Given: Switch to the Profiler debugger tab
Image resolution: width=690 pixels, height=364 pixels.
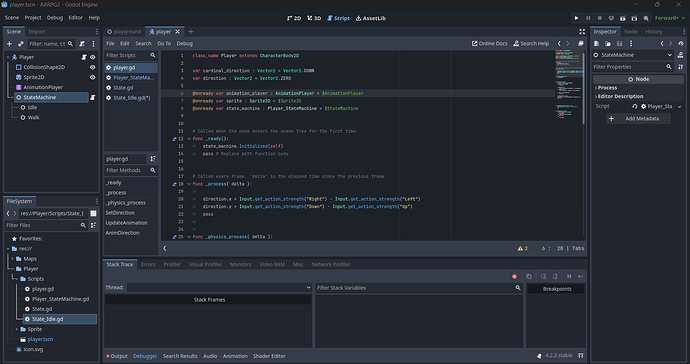Looking at the screenshot, I should (172, 265).
